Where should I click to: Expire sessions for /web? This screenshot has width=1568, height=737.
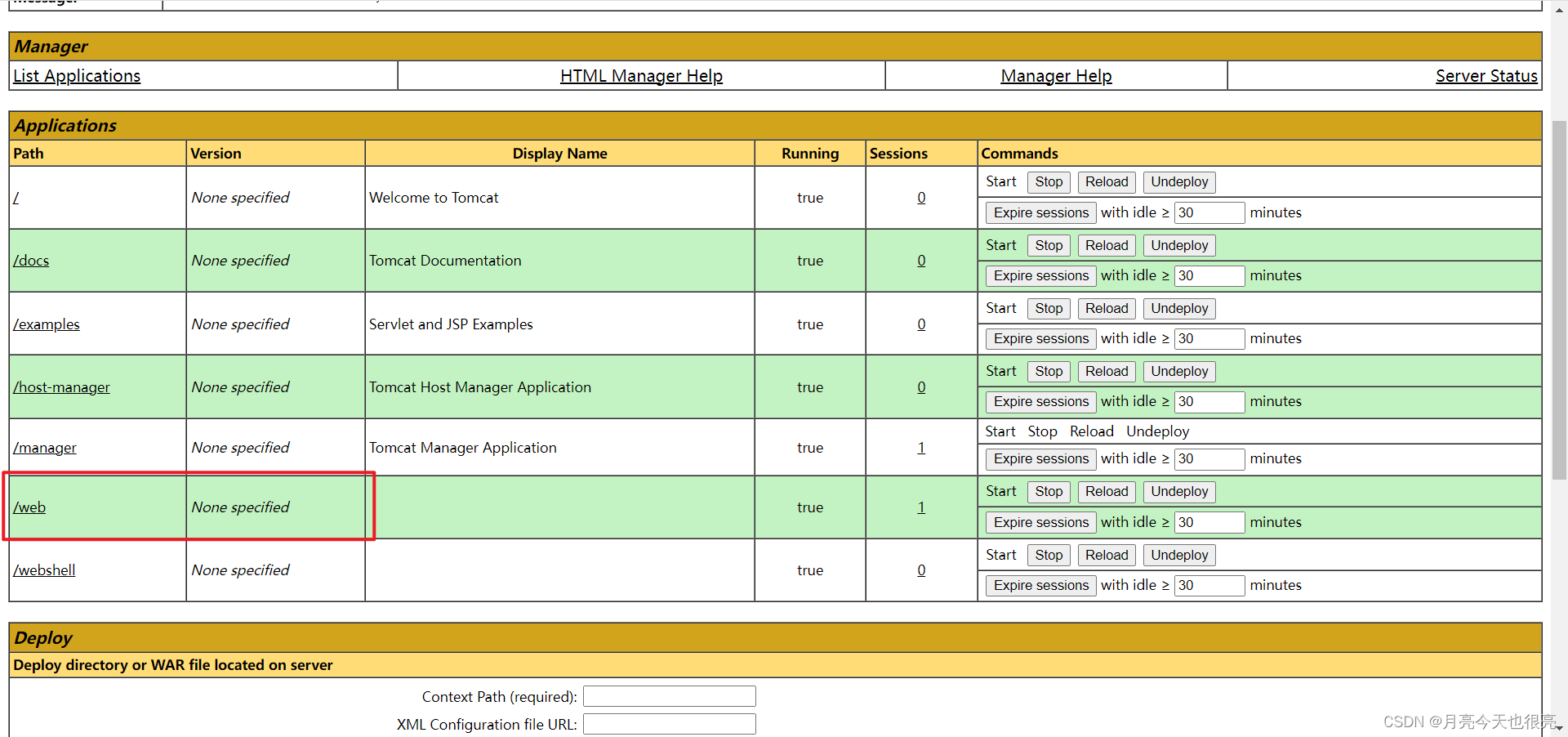click(1041, 523)
